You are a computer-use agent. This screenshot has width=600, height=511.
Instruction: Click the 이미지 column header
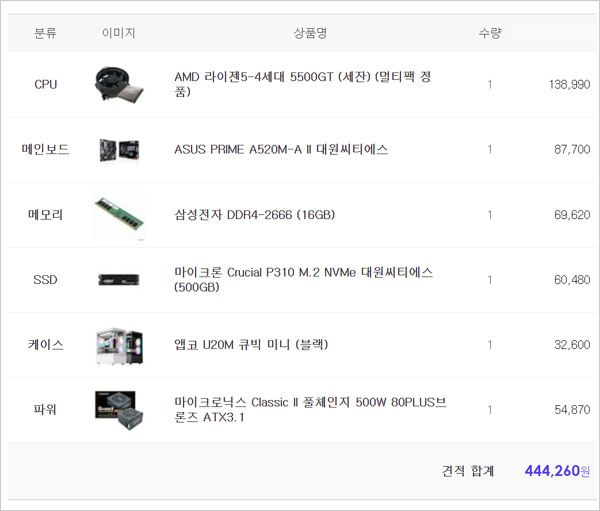click(x=118, y=33)
